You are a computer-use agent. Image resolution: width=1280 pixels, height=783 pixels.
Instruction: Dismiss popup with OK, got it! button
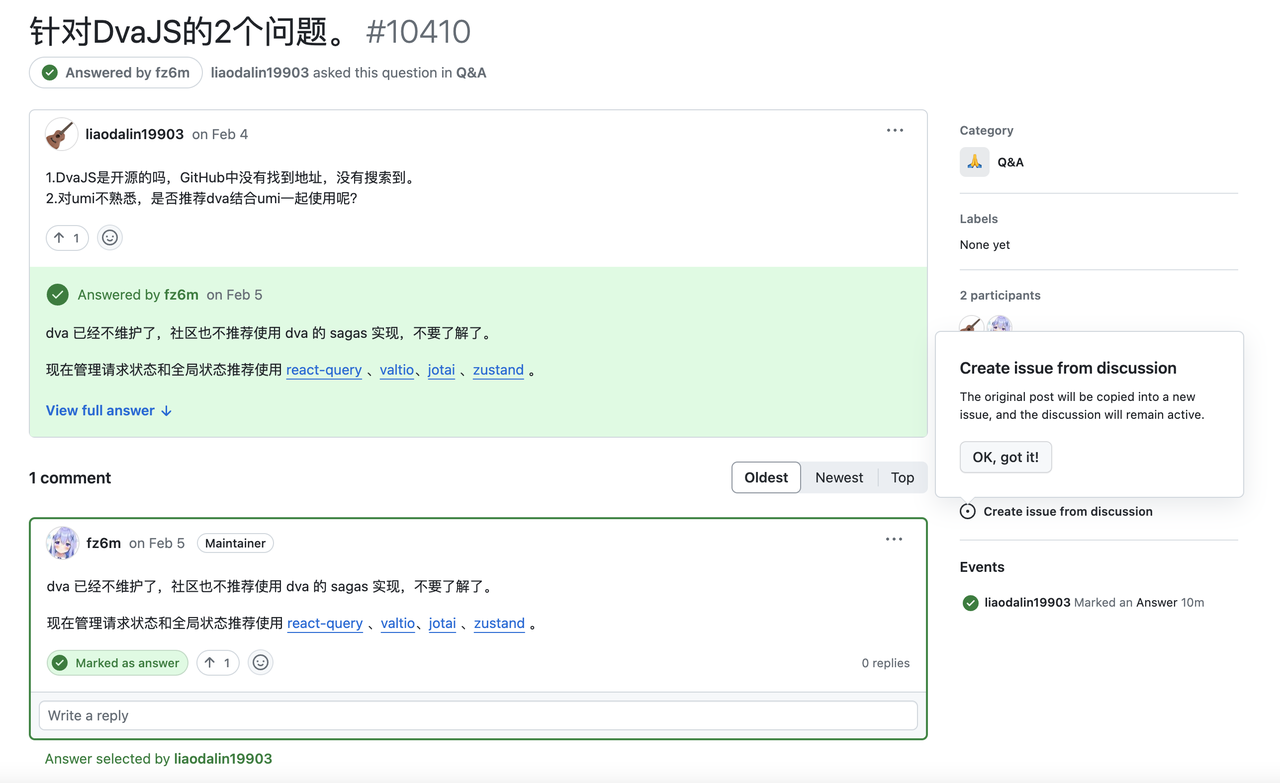(1005, 457)
